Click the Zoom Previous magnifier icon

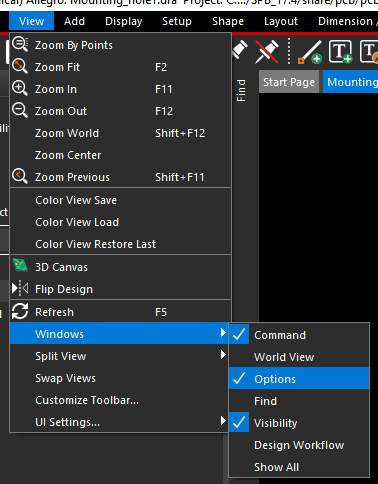[x=20, y=176]
